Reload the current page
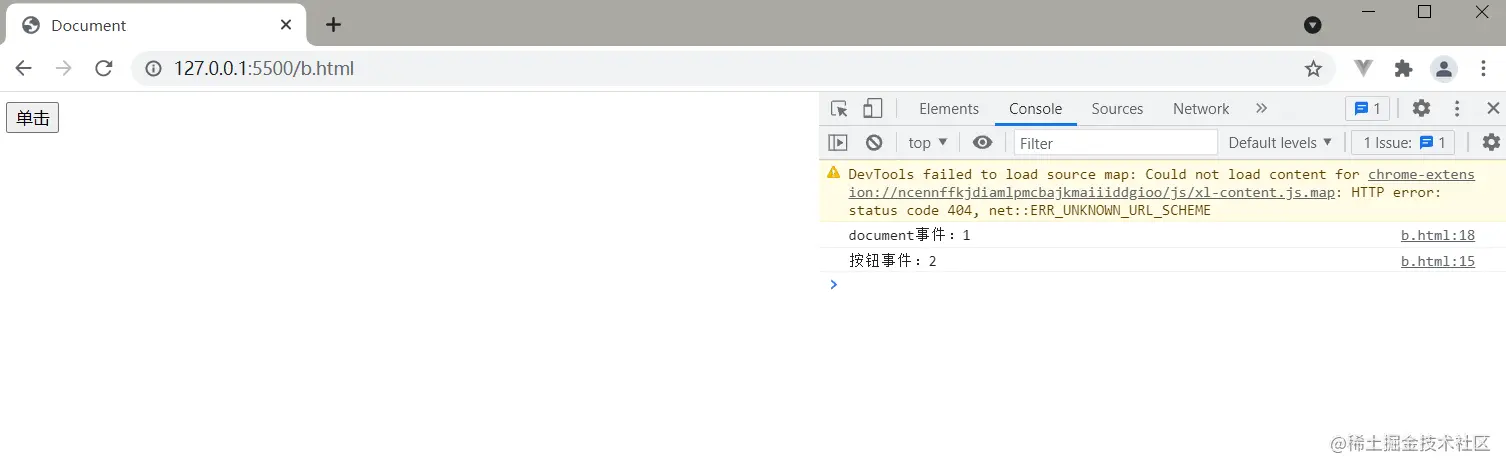The height and width of the screenshot is (469, 1506). click(103, 68)
